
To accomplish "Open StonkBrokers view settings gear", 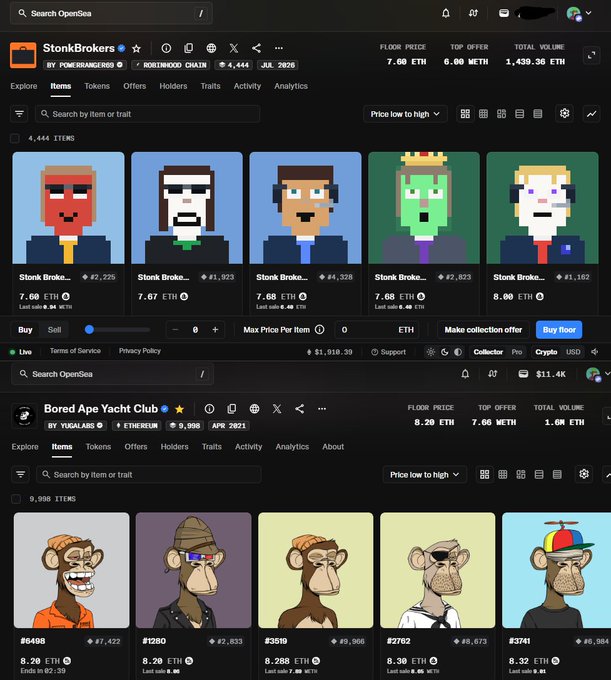I will pos(564,114).
